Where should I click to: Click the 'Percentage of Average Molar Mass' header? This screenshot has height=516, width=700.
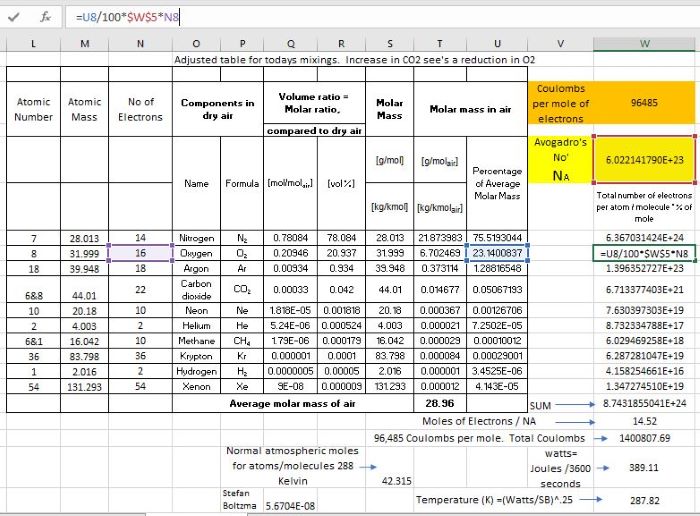(x=497, y=183)
